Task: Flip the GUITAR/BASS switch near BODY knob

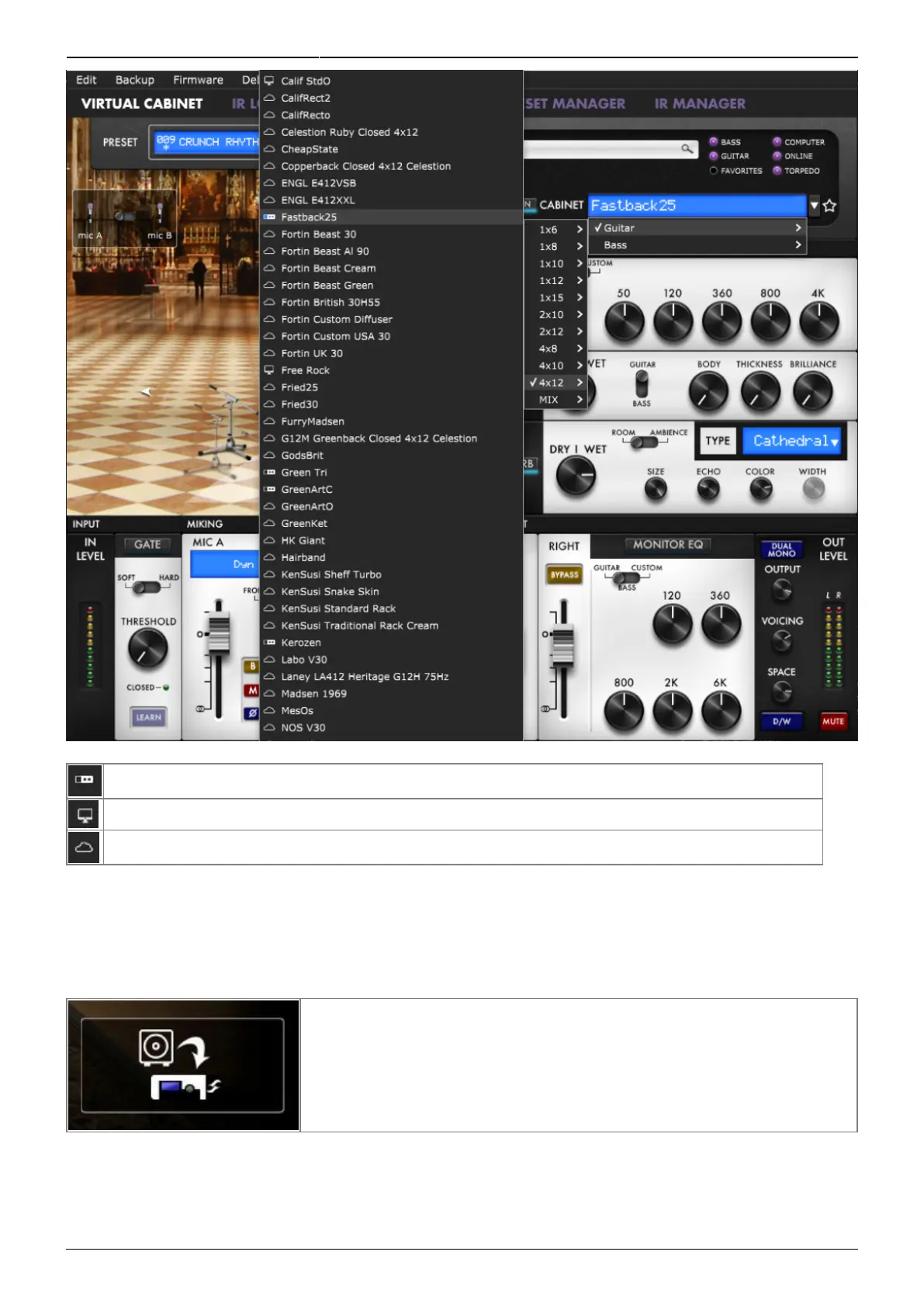Action: (x=642, y=384)
